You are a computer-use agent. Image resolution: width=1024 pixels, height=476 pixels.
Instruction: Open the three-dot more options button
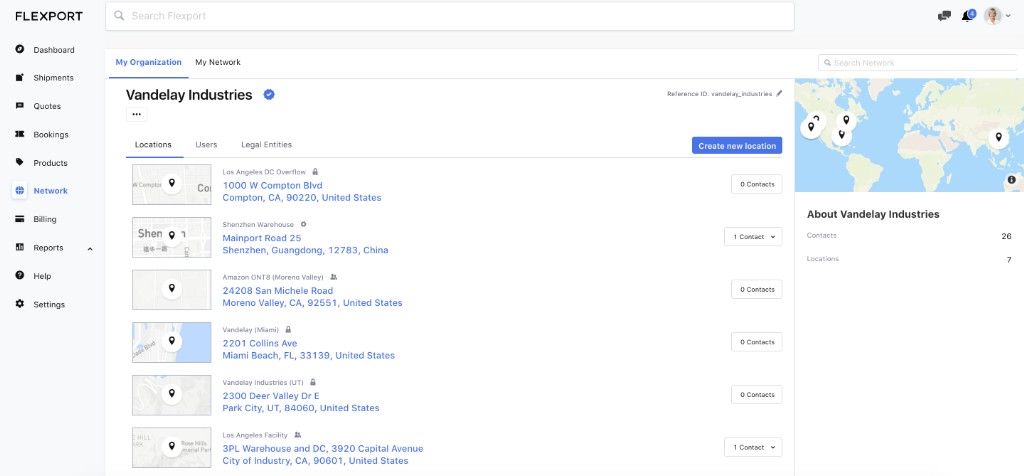coord(136,114)
